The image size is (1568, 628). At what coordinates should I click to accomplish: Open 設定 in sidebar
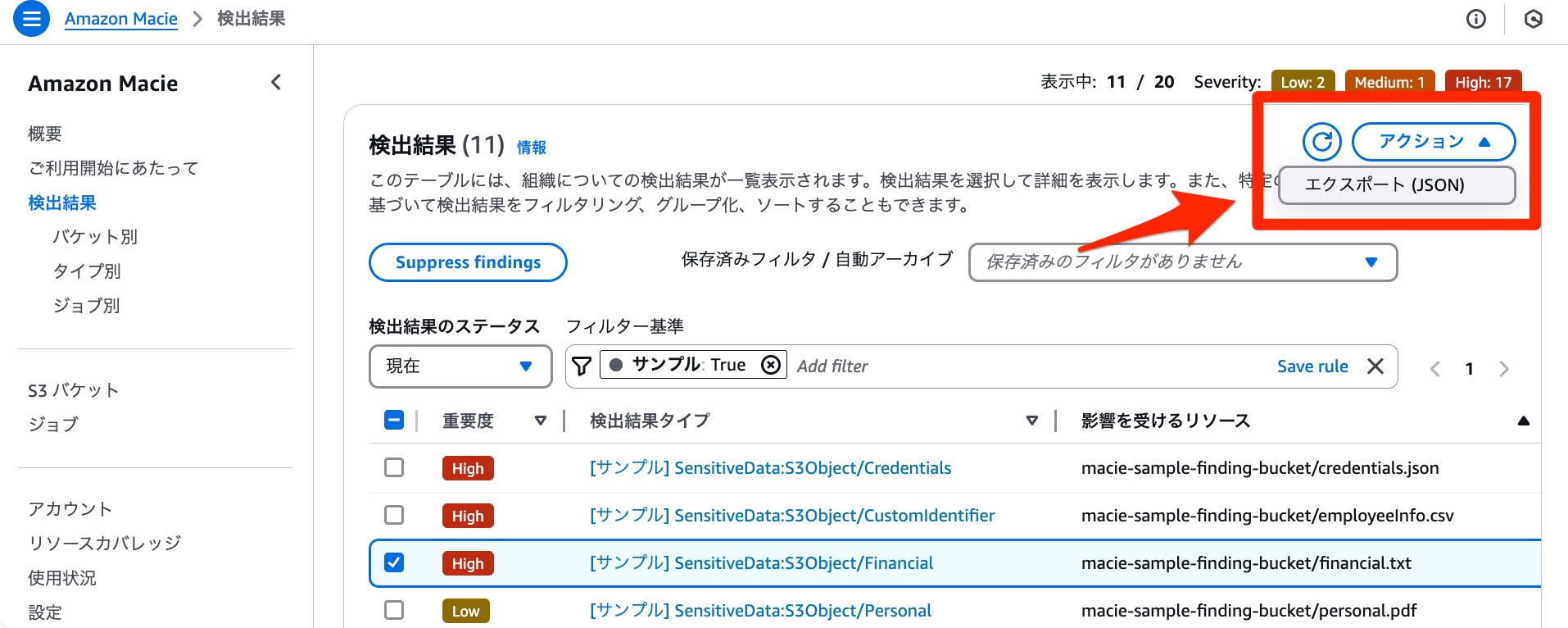45,612
